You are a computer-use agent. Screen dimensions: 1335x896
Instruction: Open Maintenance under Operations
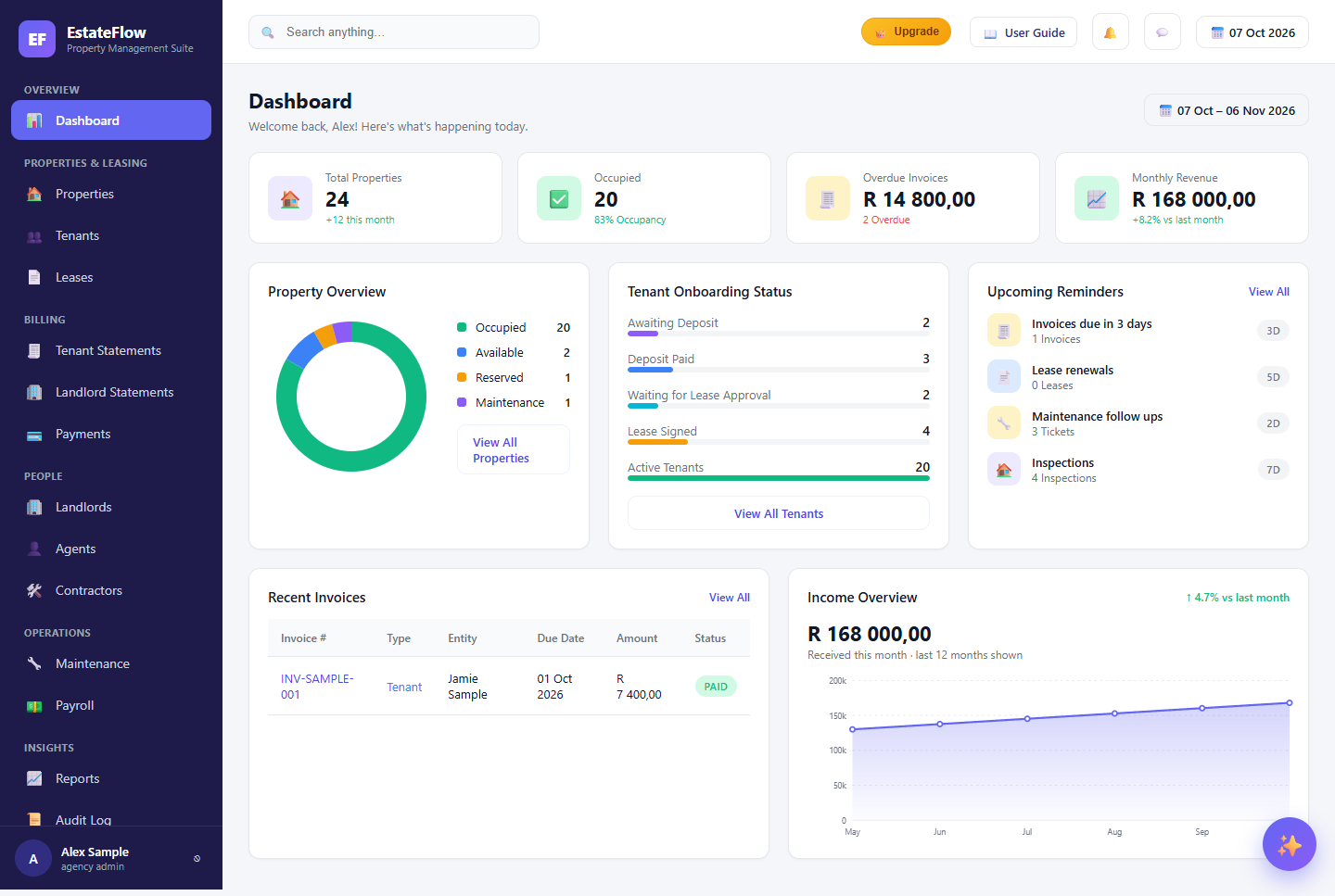point(111,663)
